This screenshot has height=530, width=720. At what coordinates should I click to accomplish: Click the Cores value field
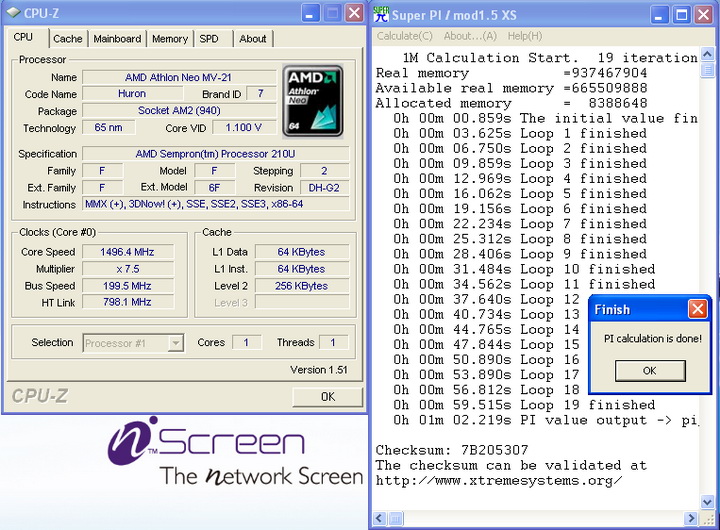247,343
